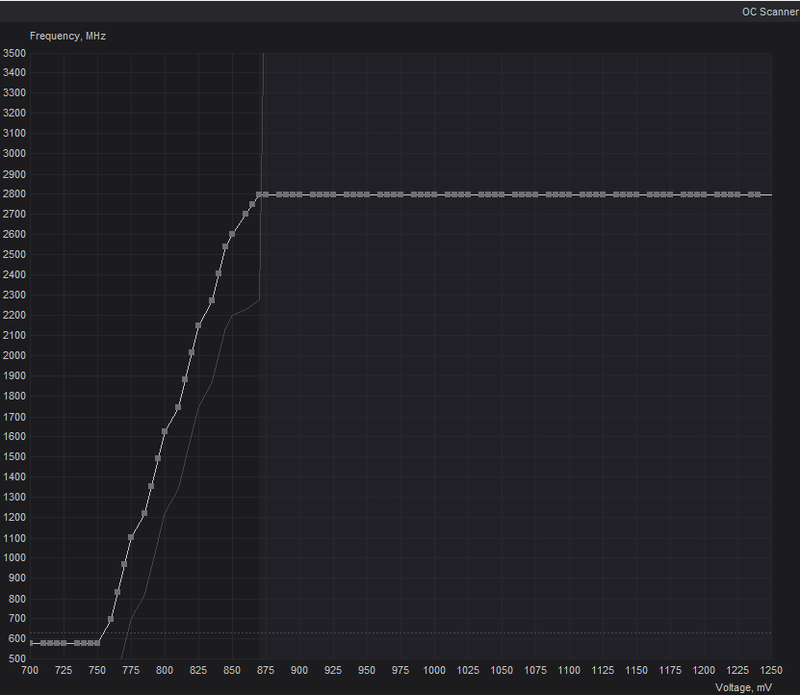Select the first curve point at 700 mV

click(x=31, y=643)
